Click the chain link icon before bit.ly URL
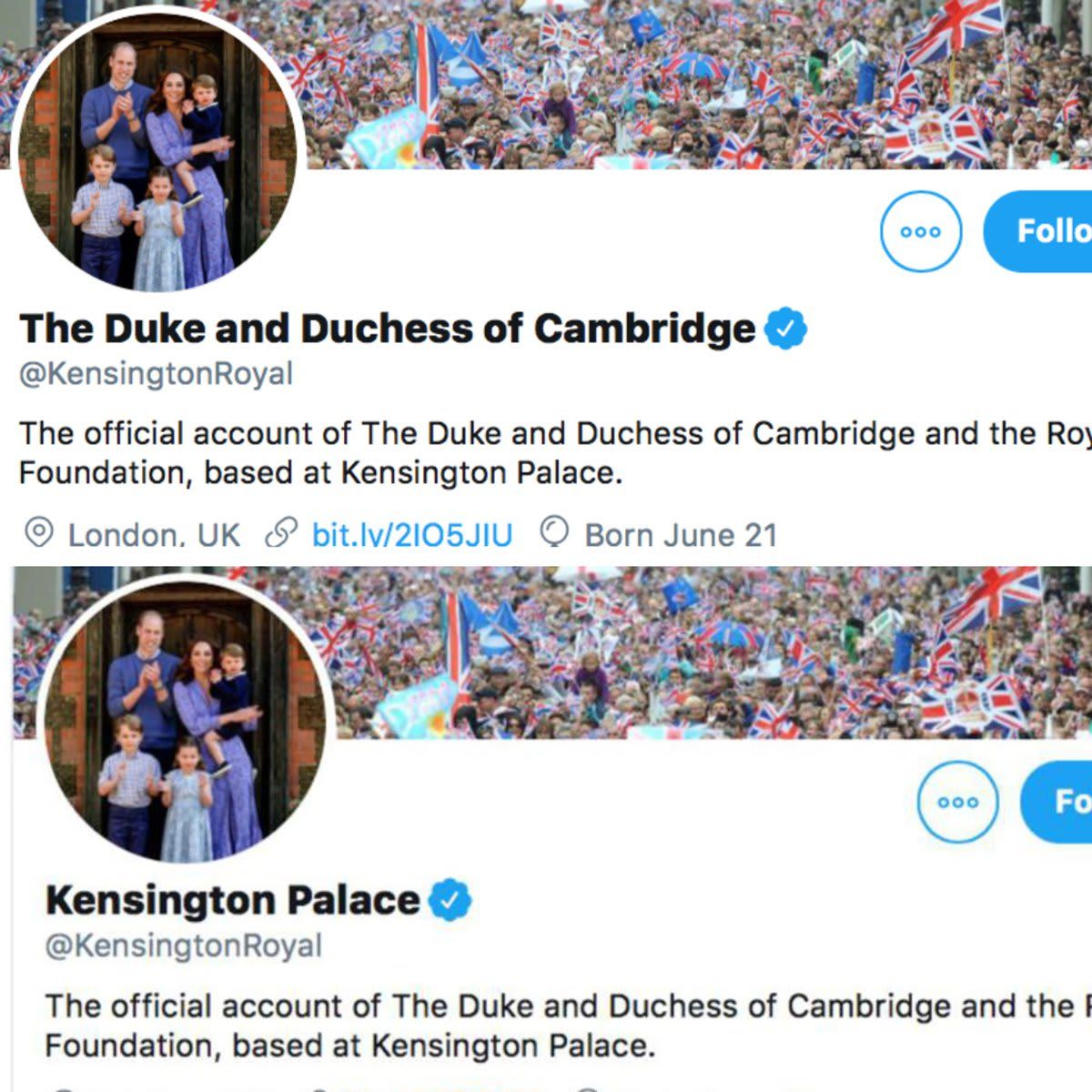This screenshot has height=1092, width=1092. (280, 534)
